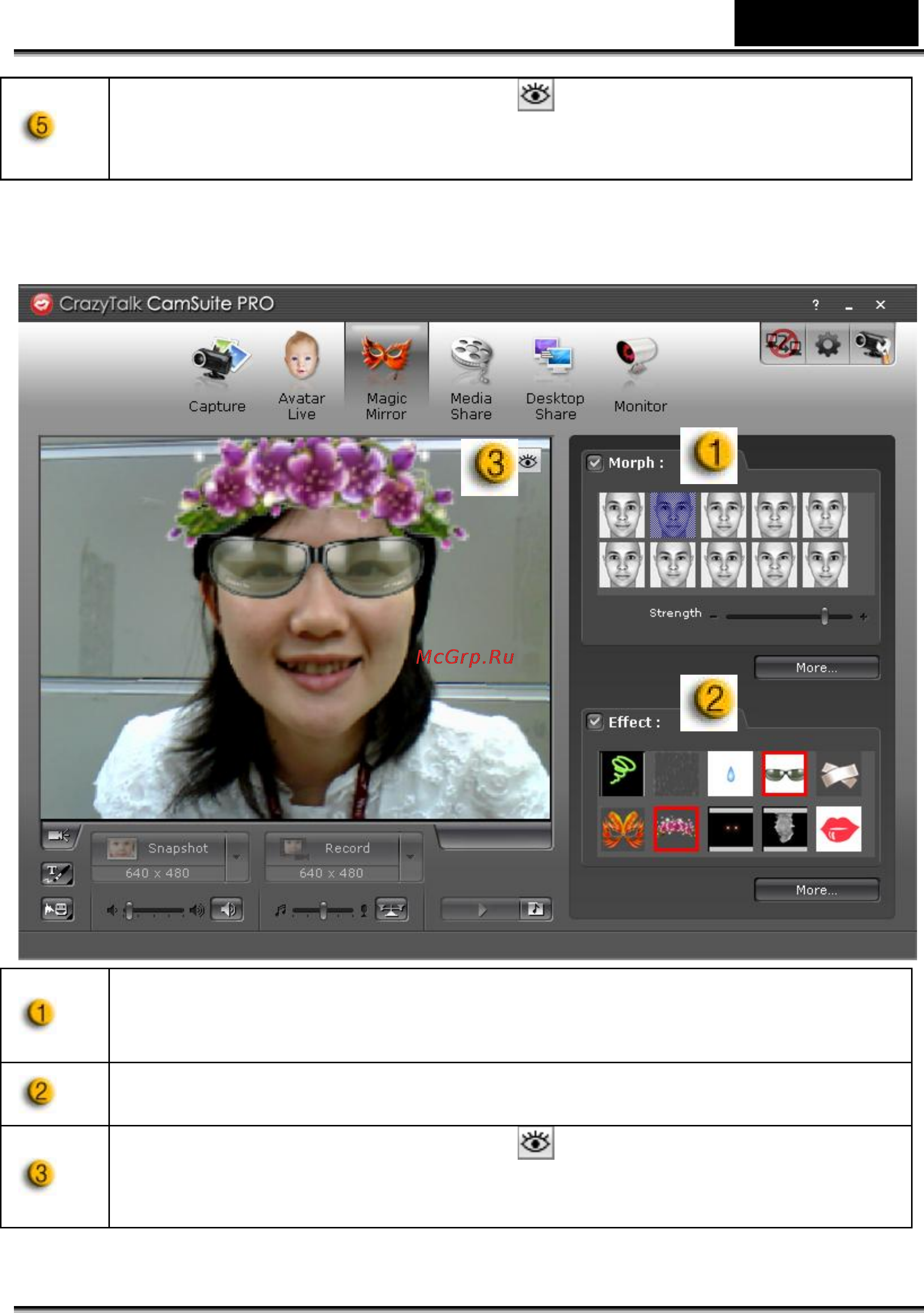Image resolution: width=924 pixels, height=1313 pixels.
Task: Apply the water drop effect
Action: click(730, 774)
